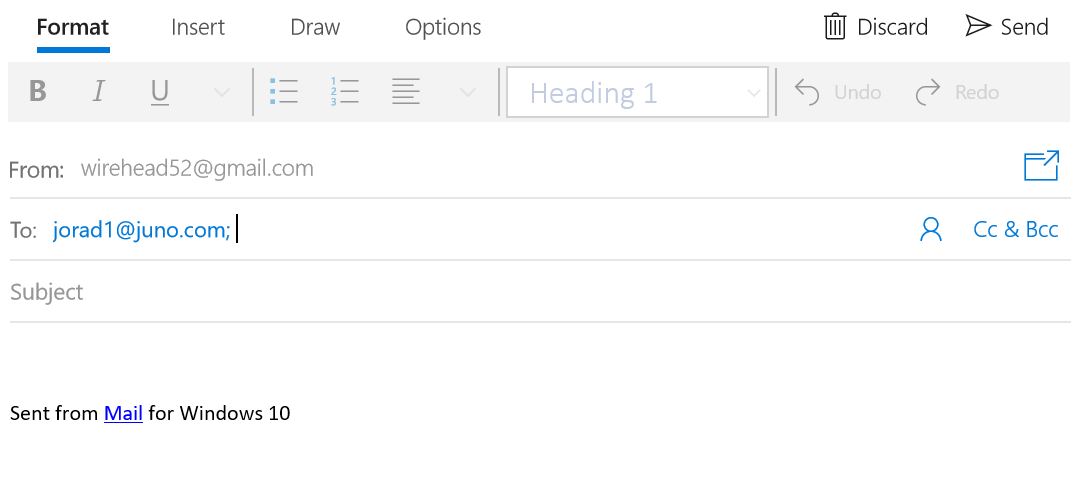Insert a numbered list
The height and width of the screenshot is (477, 1082).
pos(344,92)
